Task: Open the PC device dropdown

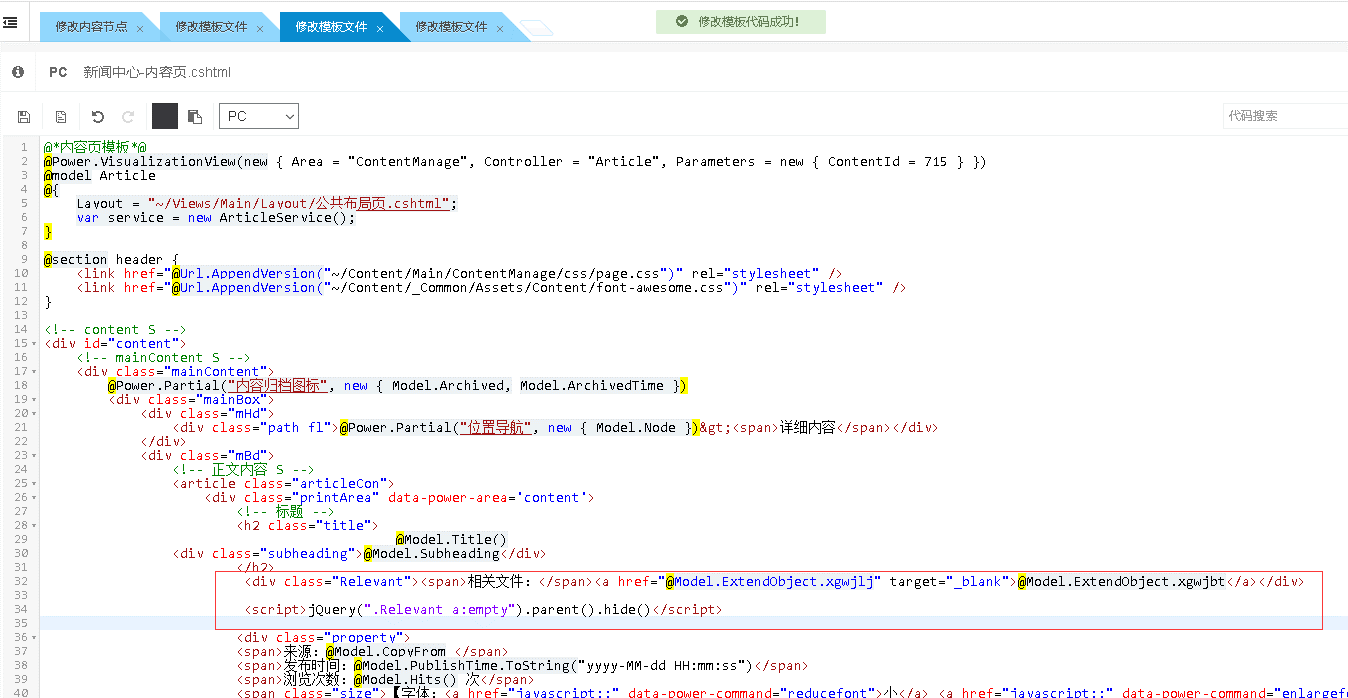Action: coord(259,117)
